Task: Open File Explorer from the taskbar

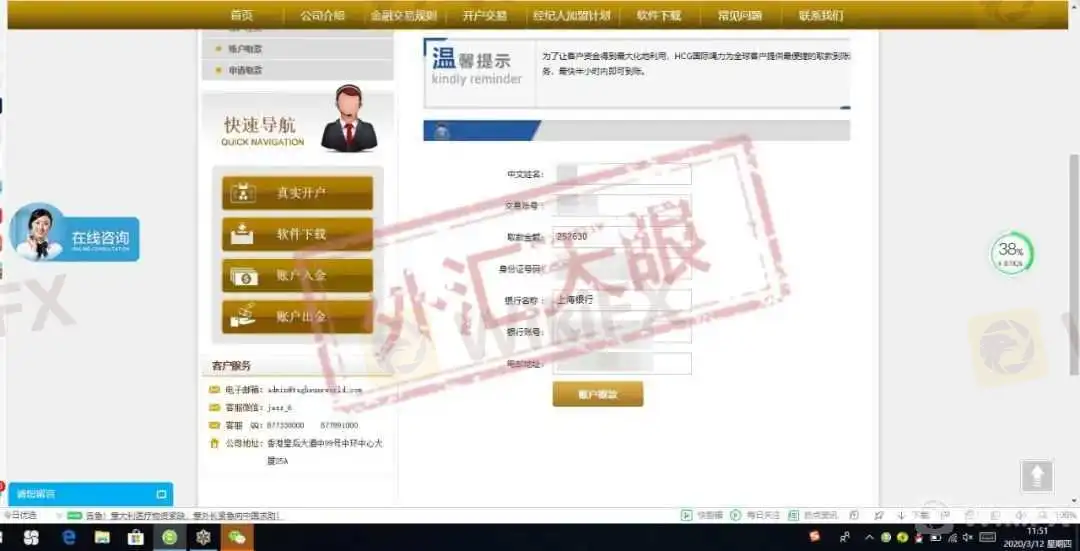Action: [102, 537]
